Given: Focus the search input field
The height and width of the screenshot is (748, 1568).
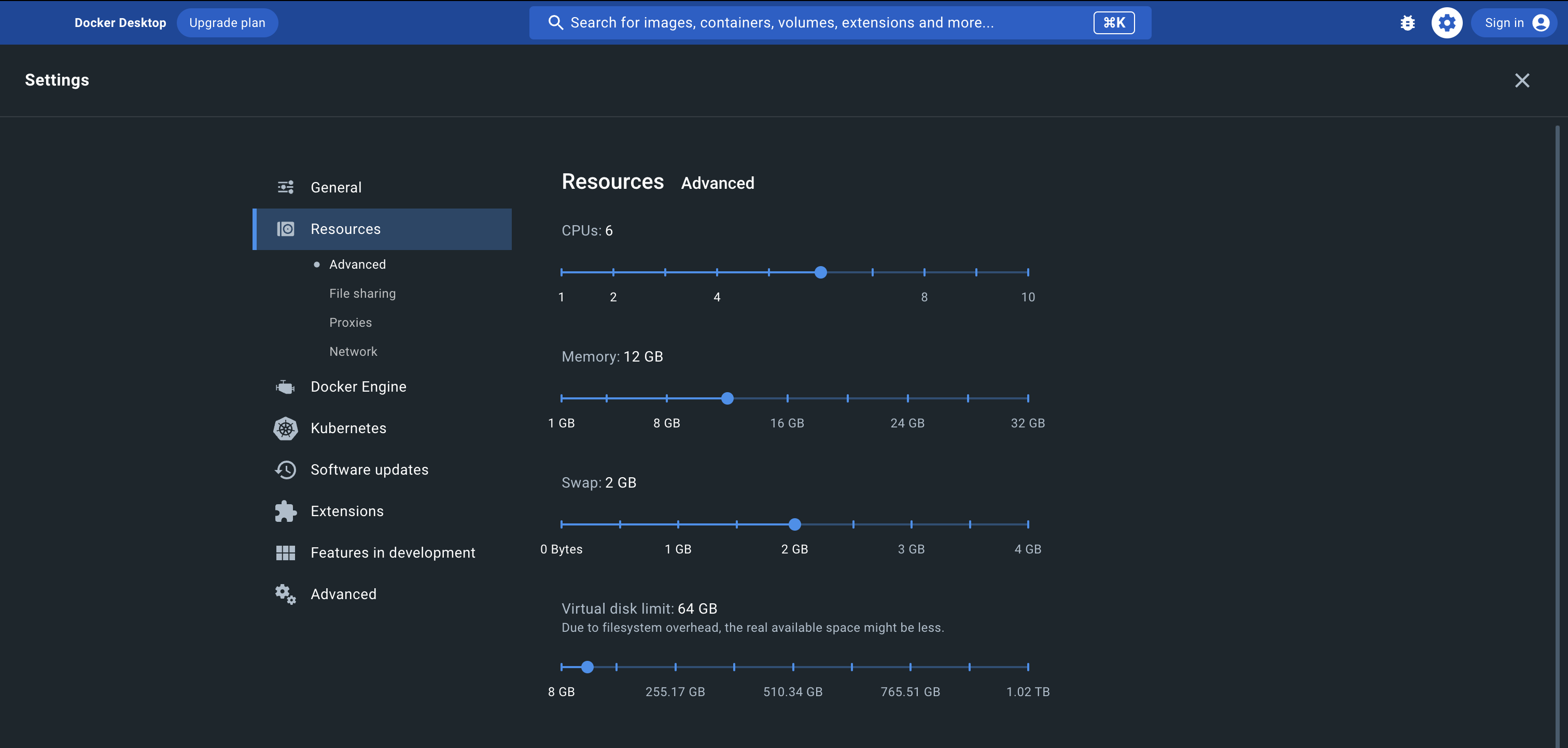Looking at the screenshot, I should click(x=840, y=23).
